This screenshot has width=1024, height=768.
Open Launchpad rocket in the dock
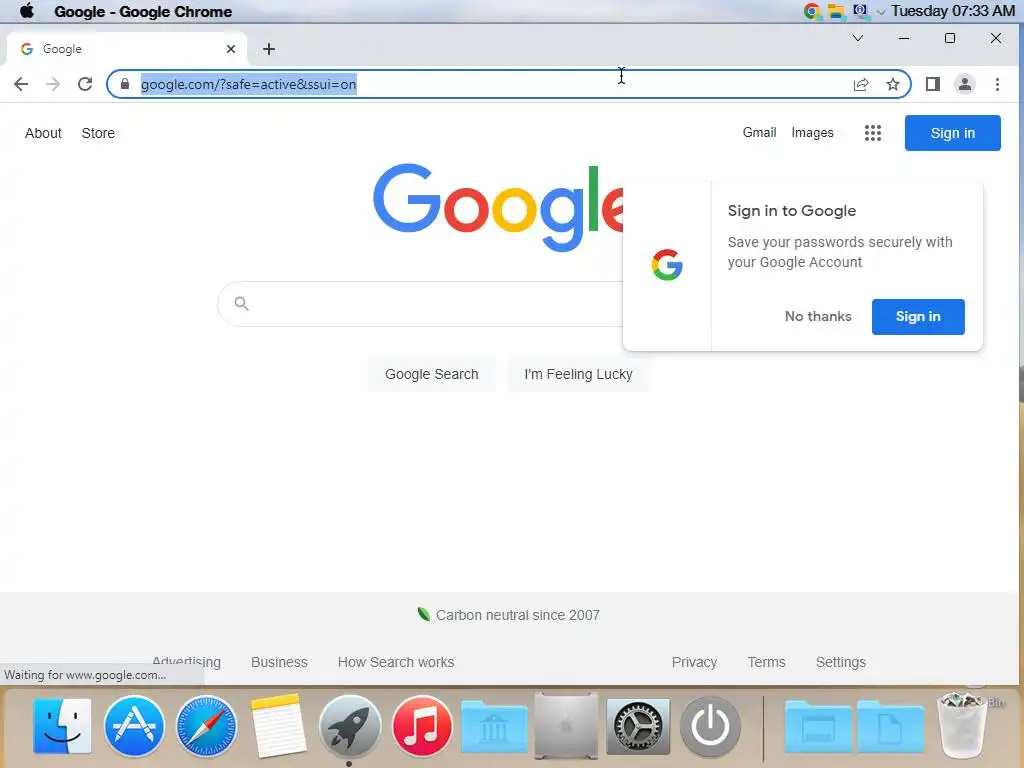pyautogui.click(x=349, y=726)
